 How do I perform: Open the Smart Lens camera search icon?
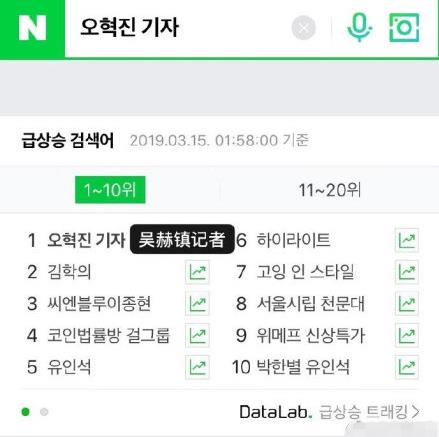click(404, 28)
